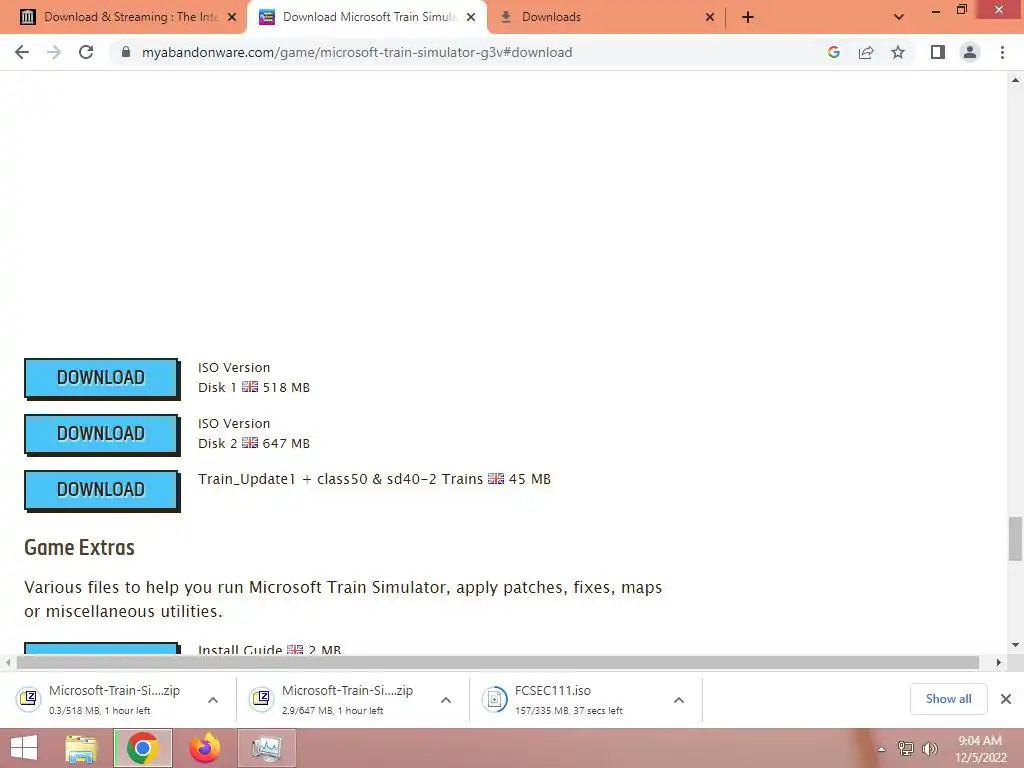Click the horizontal scrollbar thumb
The width and height of the screenshot is (1024, 768).
[x=498, y=662]
